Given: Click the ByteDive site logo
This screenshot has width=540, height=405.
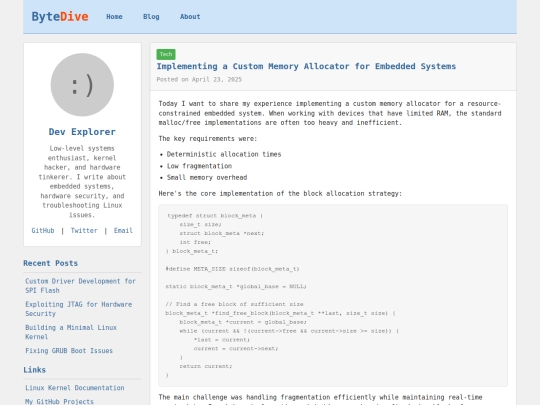Looking at the screenshot, I should click(x=60, y=17).
